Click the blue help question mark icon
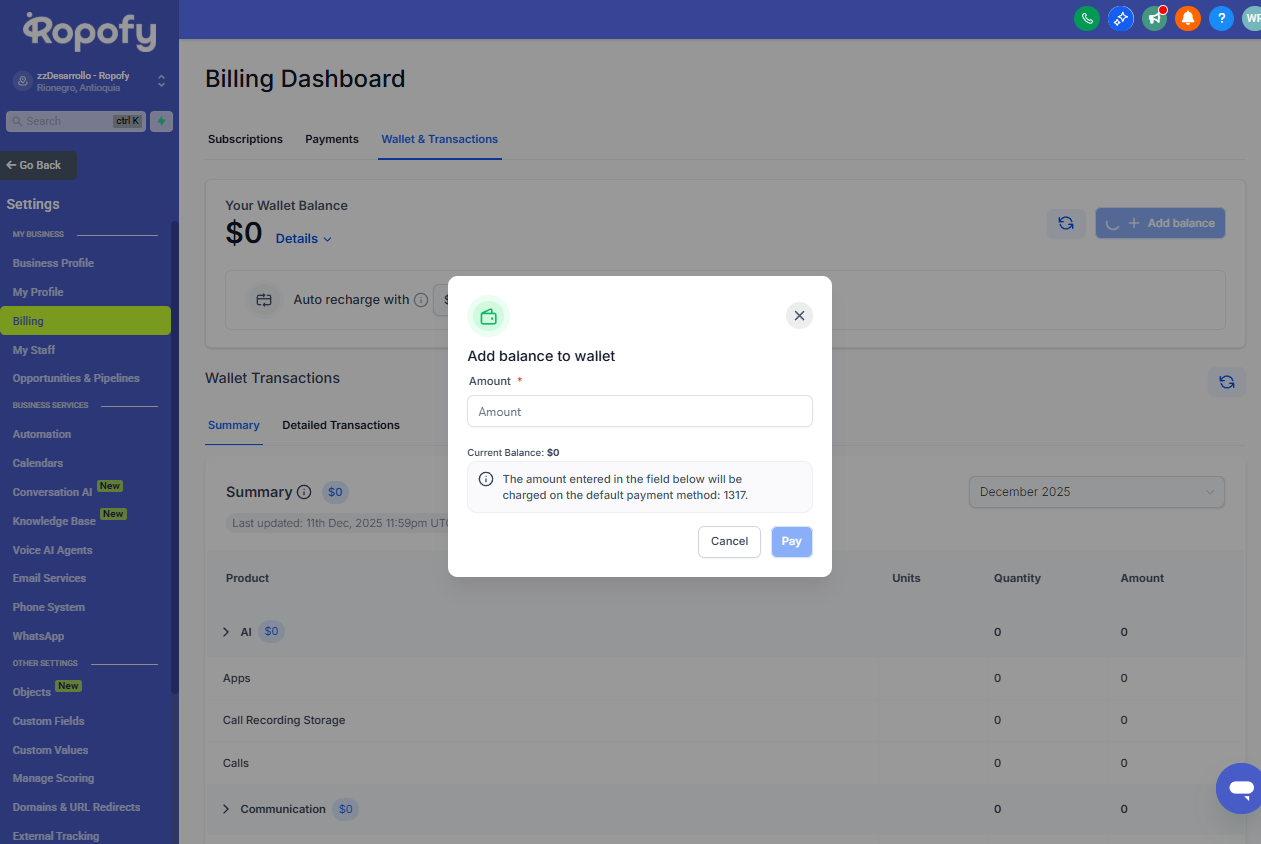Viewport: 1261px width, 844px height. tap(1220, 18)
